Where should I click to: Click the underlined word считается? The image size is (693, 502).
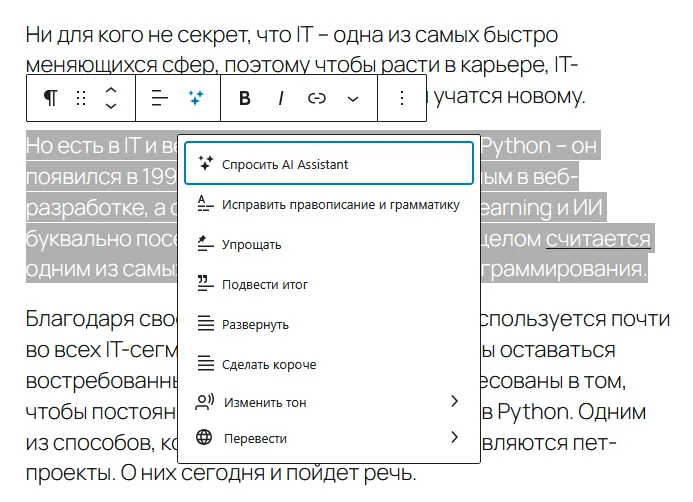click(x=598, y=239)
